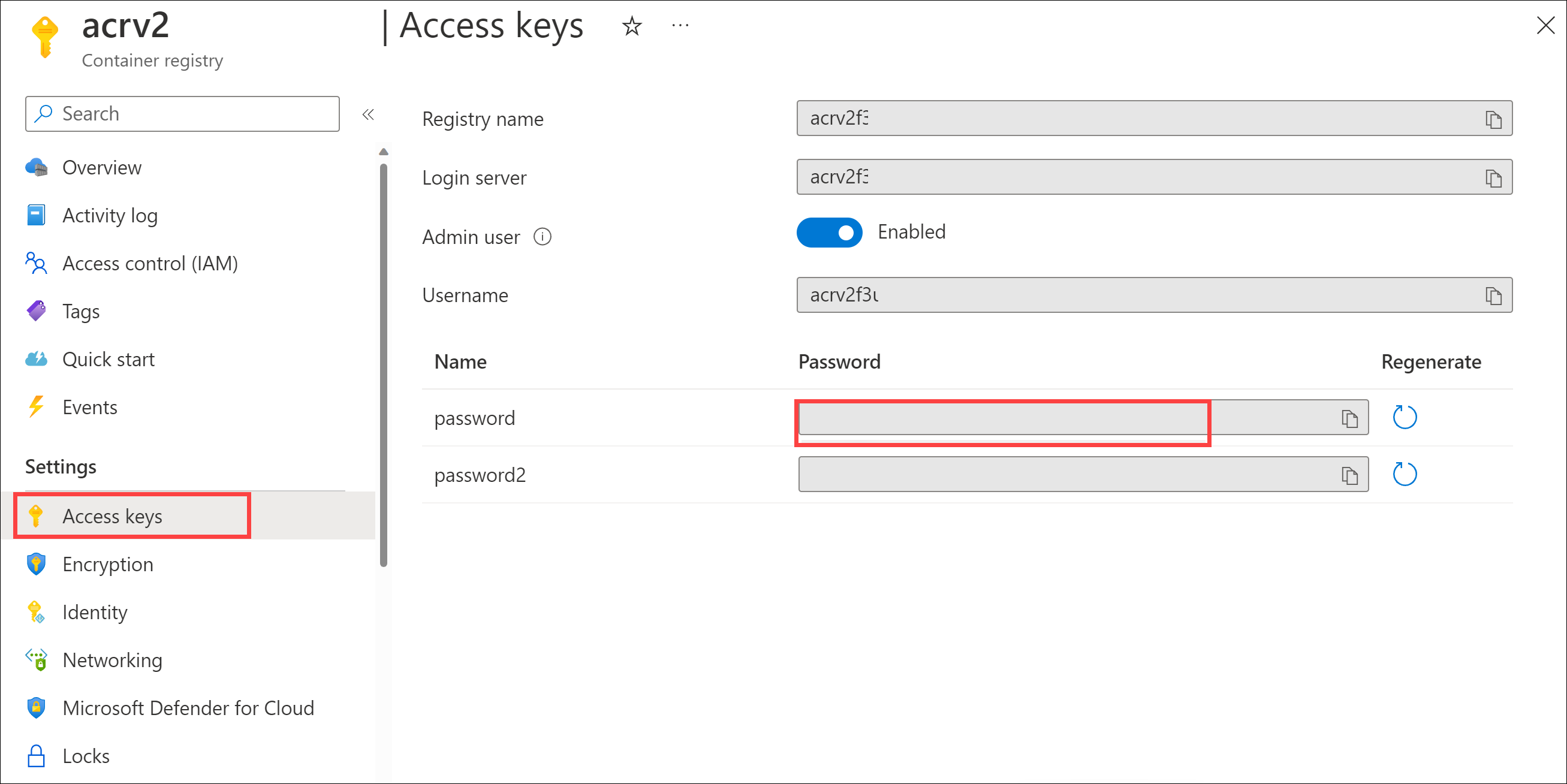Screen dimensions: 1567x784
Task: Click the Access keys sidebar icon
Action: click(35, 516)
